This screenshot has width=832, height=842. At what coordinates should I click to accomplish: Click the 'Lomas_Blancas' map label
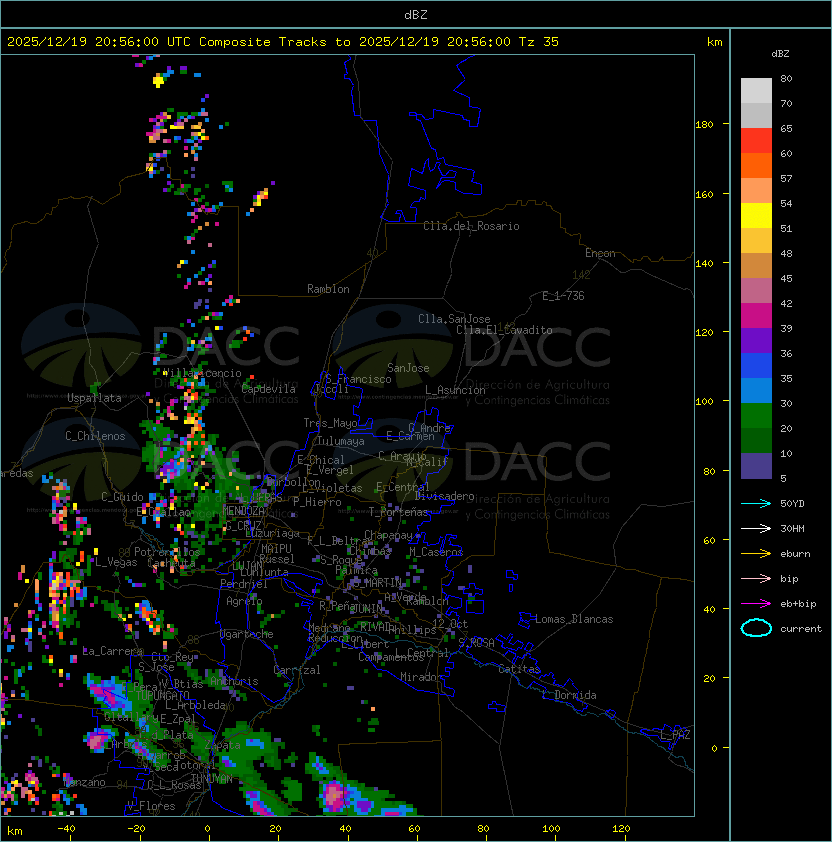click(574, 619)
